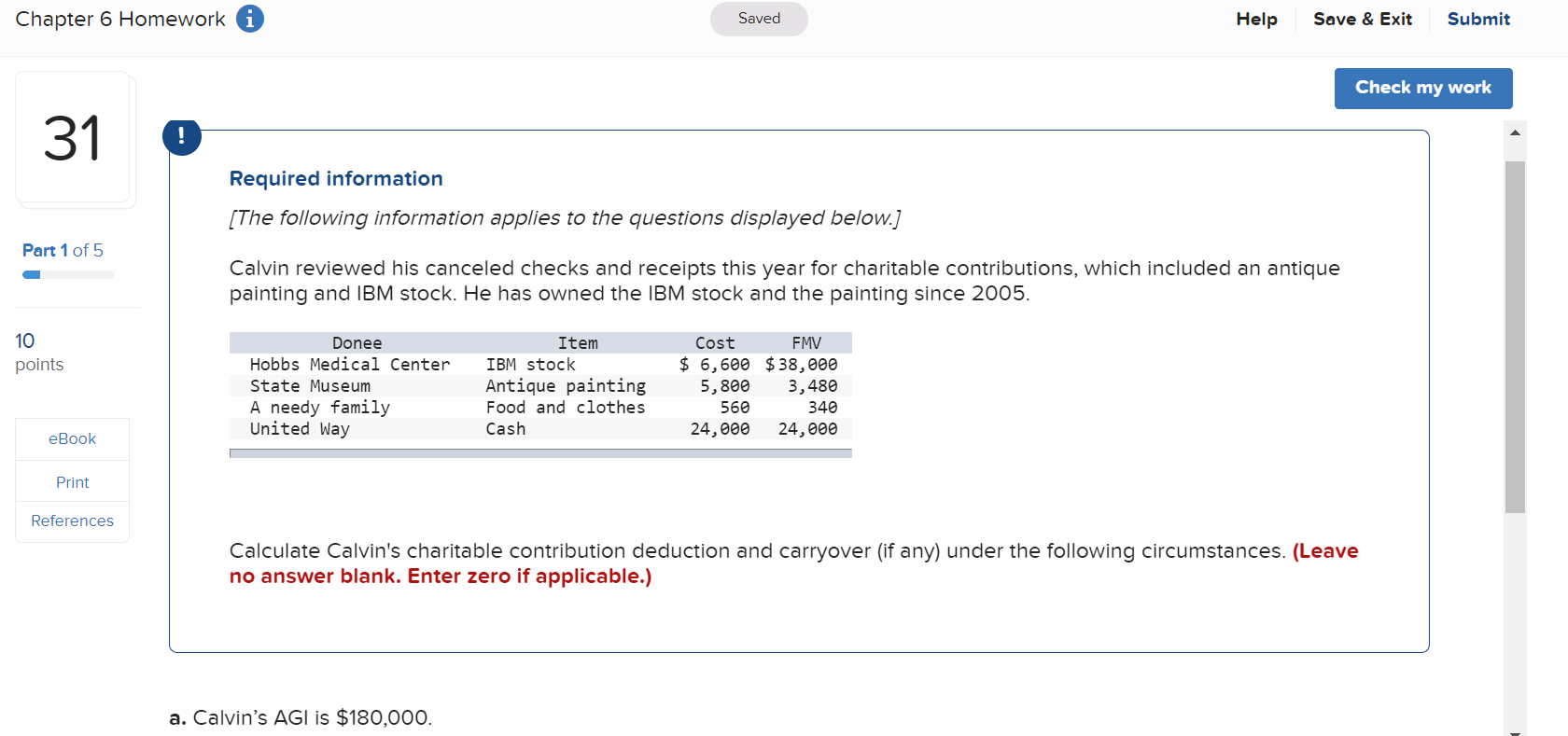Click the Saved status indicator
The height and width of the screenshot is (736, 1568).
click(758, 19)
